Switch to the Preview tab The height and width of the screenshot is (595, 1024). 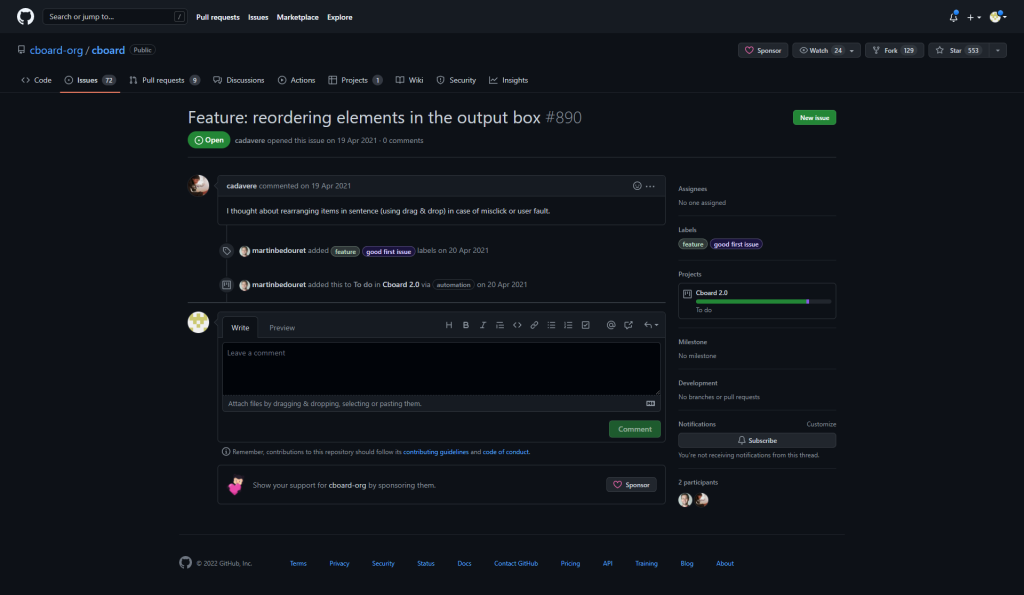(x=282, y=328)
